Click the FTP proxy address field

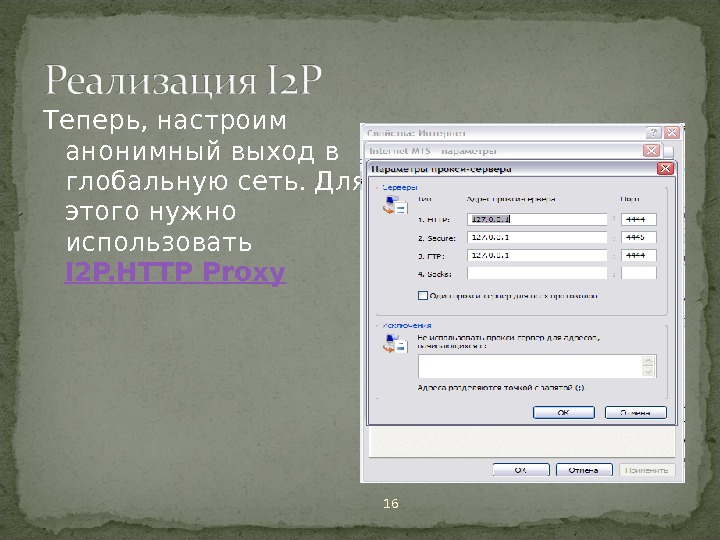(x=537, y=255)
